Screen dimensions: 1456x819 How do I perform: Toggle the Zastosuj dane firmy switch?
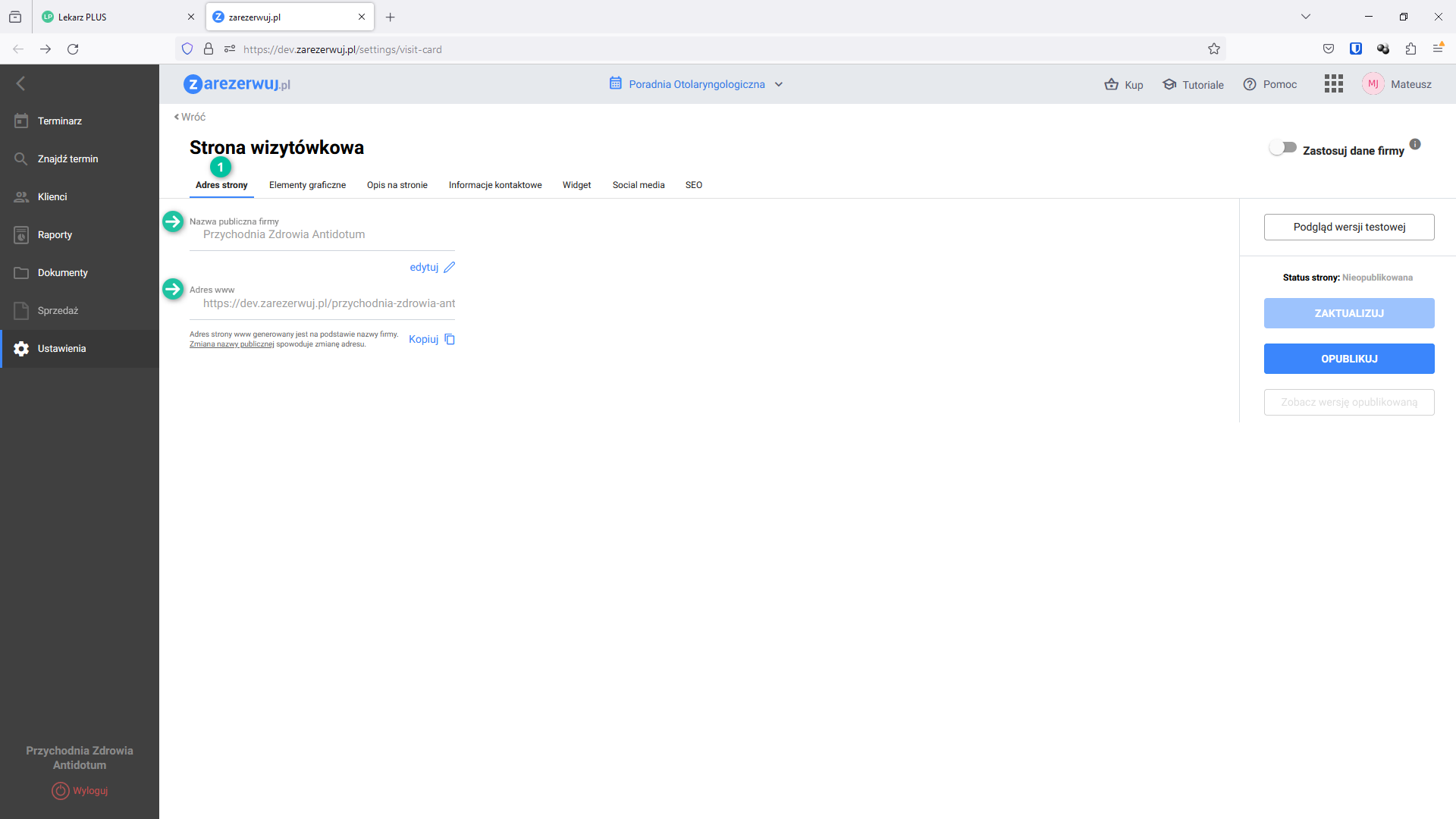pyautogui.click(x=1283, y=148)
